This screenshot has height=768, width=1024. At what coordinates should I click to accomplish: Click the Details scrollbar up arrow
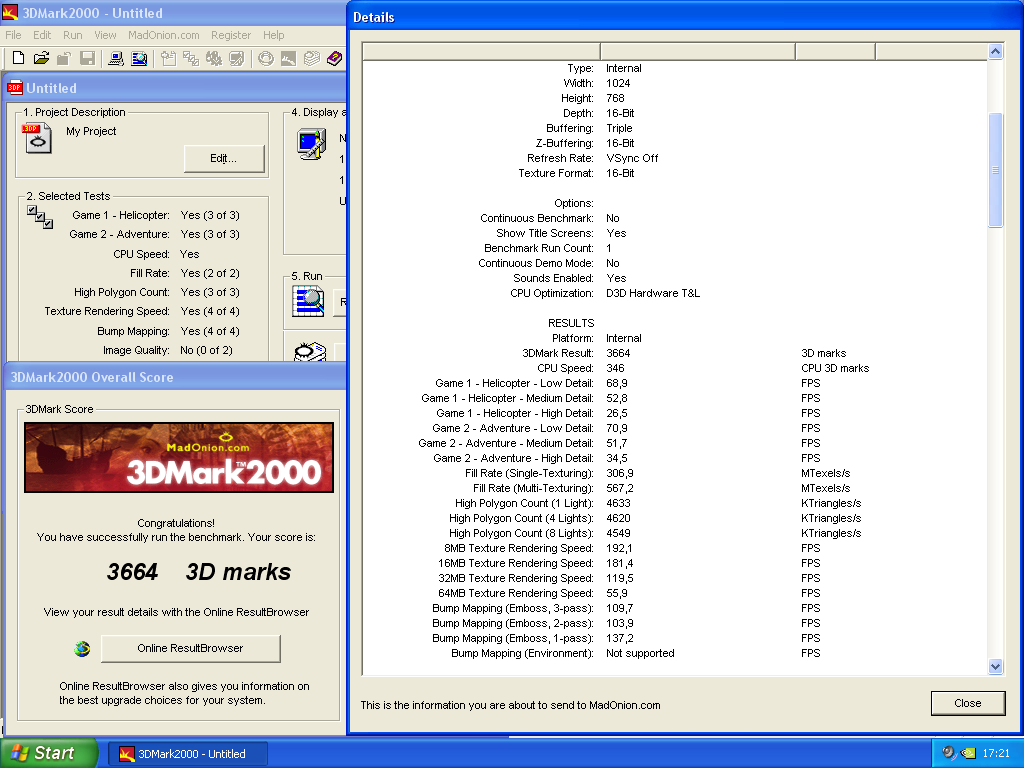point(995,52)
